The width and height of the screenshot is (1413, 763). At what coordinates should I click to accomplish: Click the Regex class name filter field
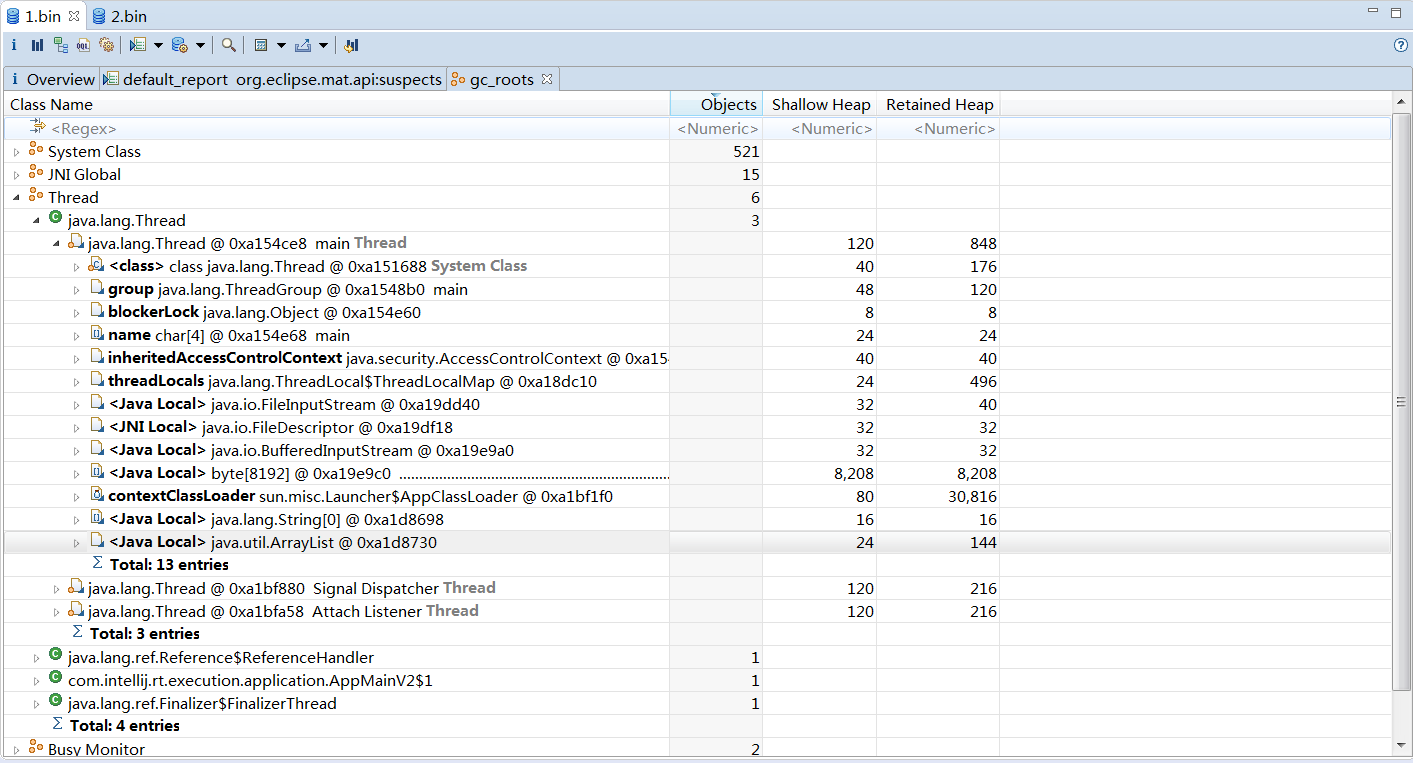pos(337,129)
